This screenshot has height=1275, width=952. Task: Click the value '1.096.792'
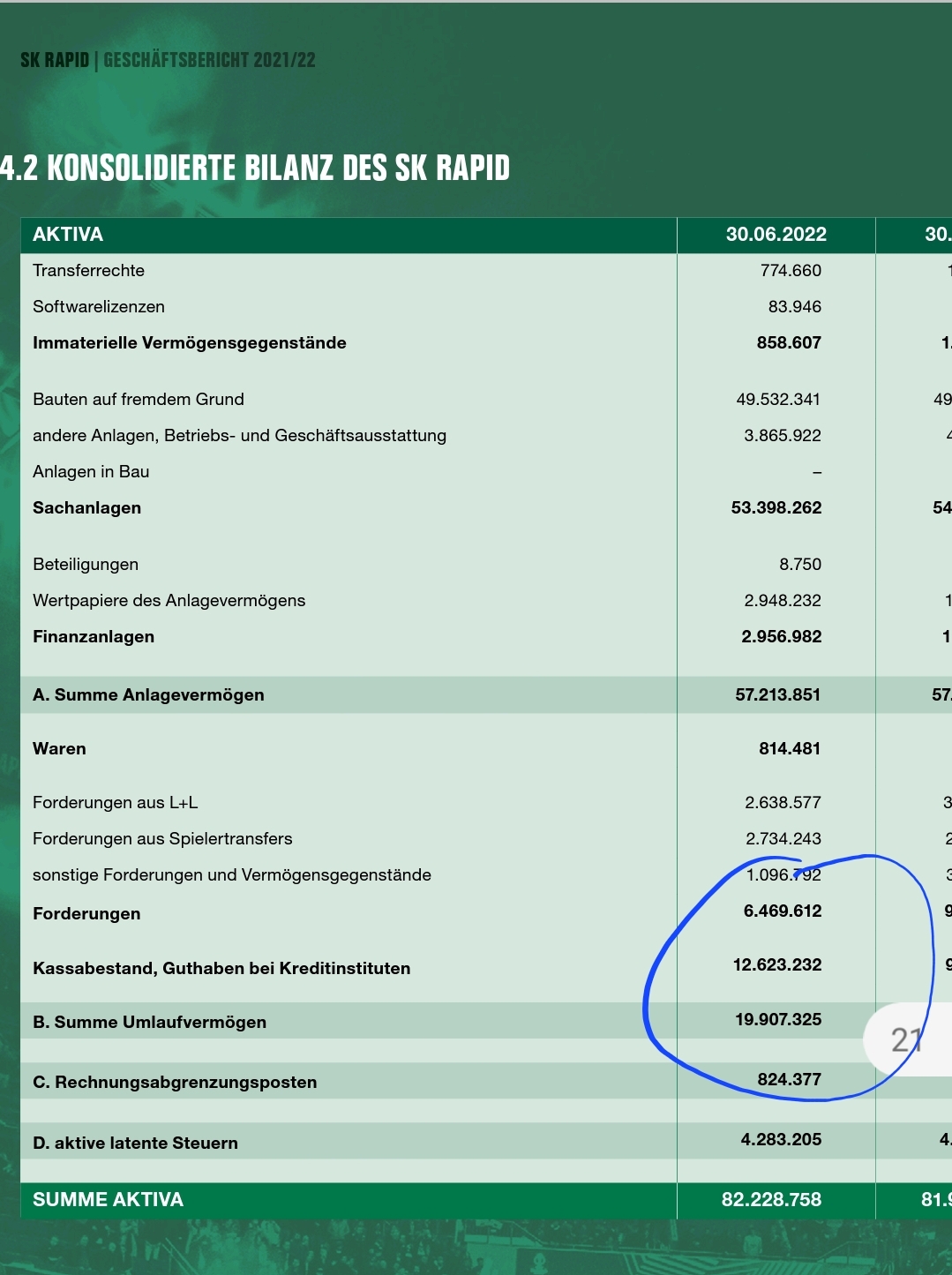[x=783, y=875]
